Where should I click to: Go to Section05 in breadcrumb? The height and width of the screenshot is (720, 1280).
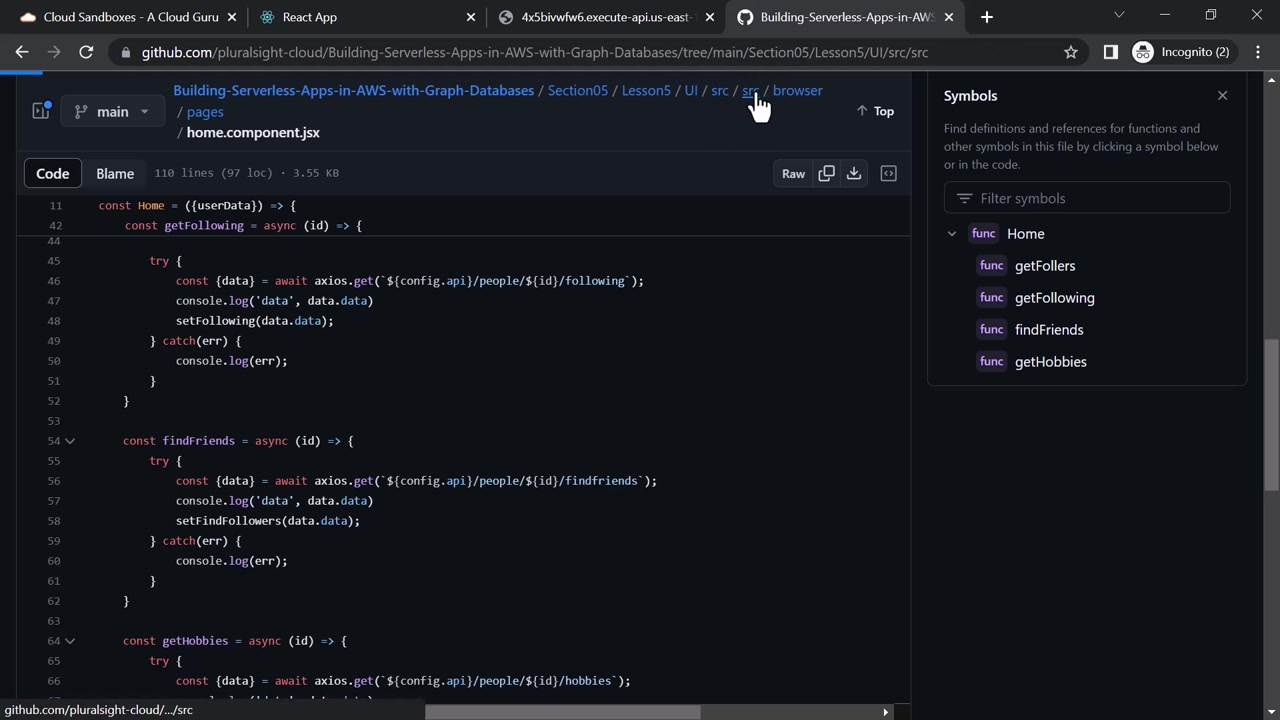coord(577,90)
